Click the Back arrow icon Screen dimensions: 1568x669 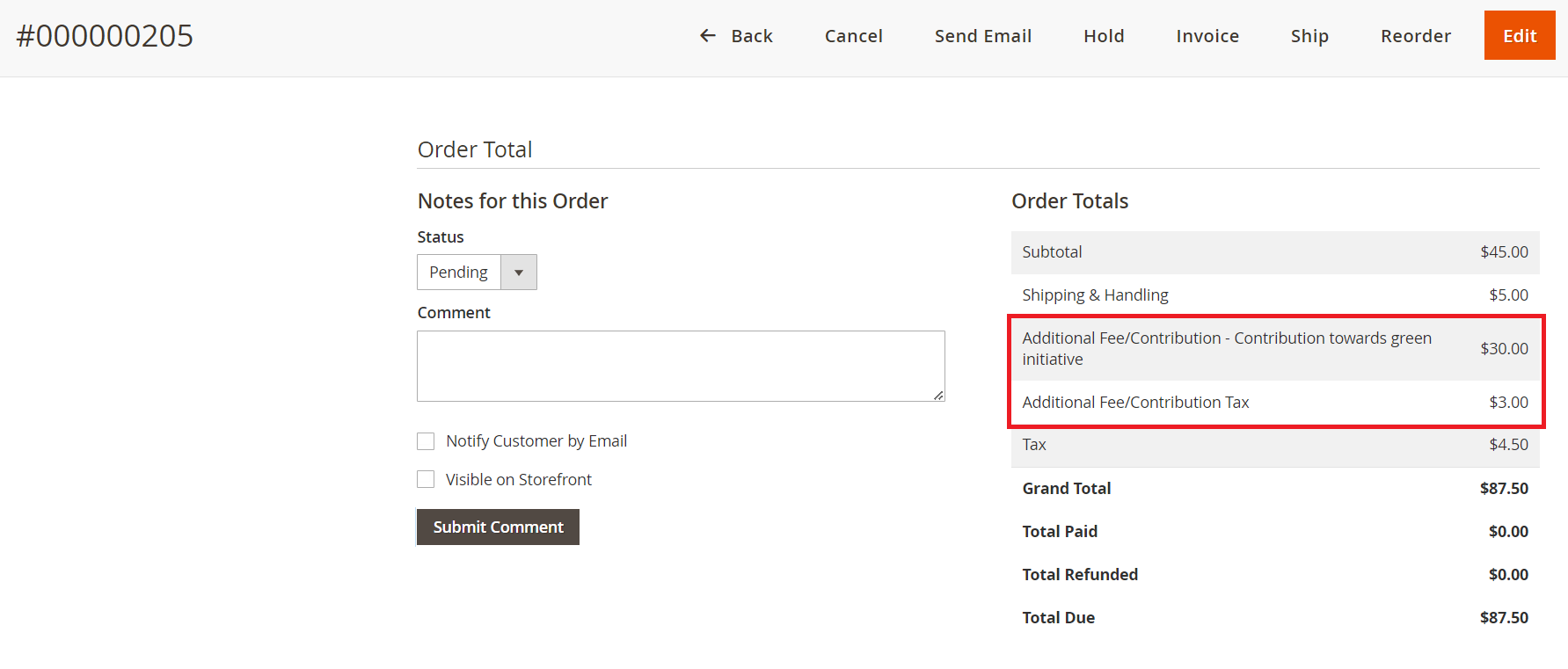707,36
